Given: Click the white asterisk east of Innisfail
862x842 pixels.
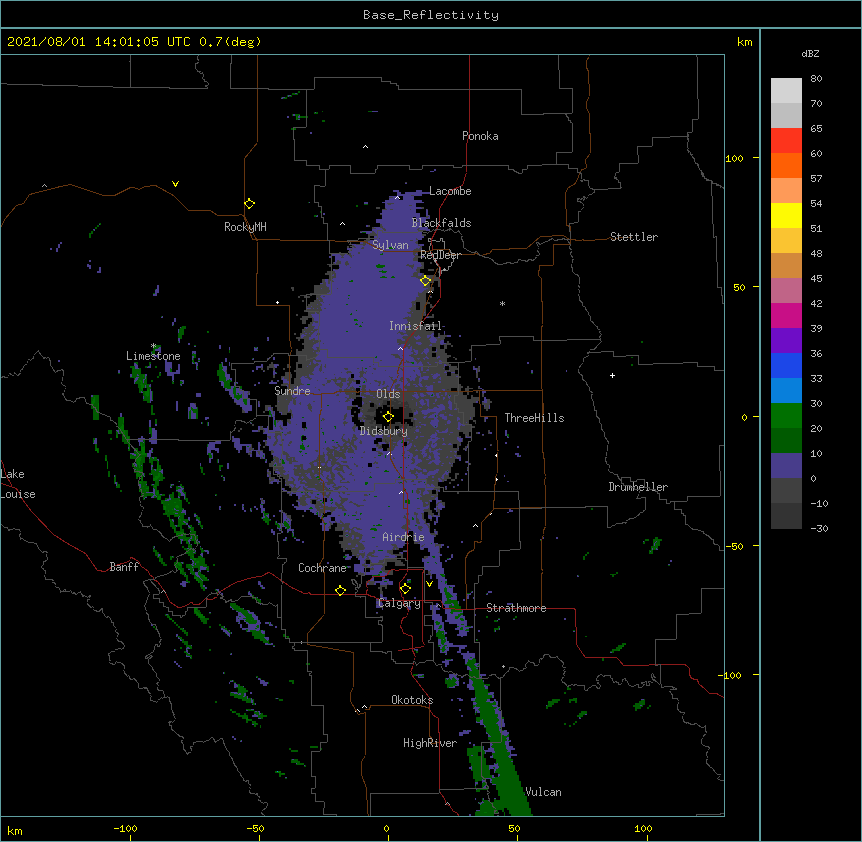Looking at the screenshot, I should tap(502, 304).
